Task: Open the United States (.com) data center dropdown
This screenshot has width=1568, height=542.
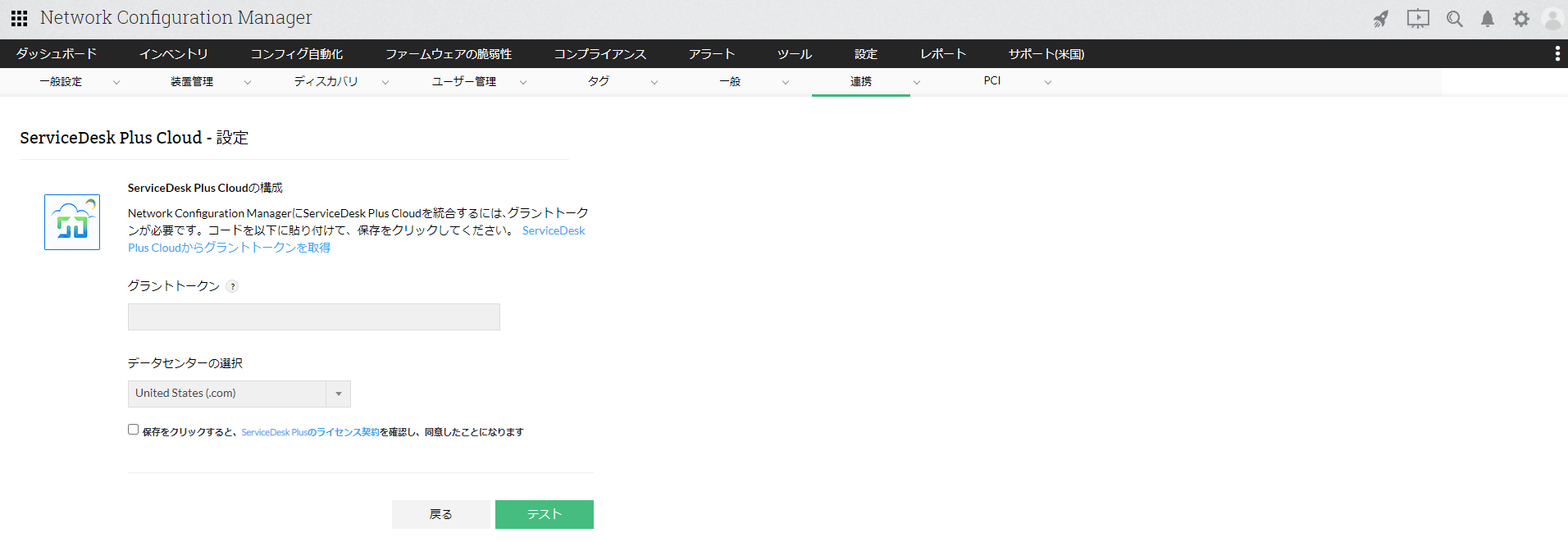Action: [239, 394]
